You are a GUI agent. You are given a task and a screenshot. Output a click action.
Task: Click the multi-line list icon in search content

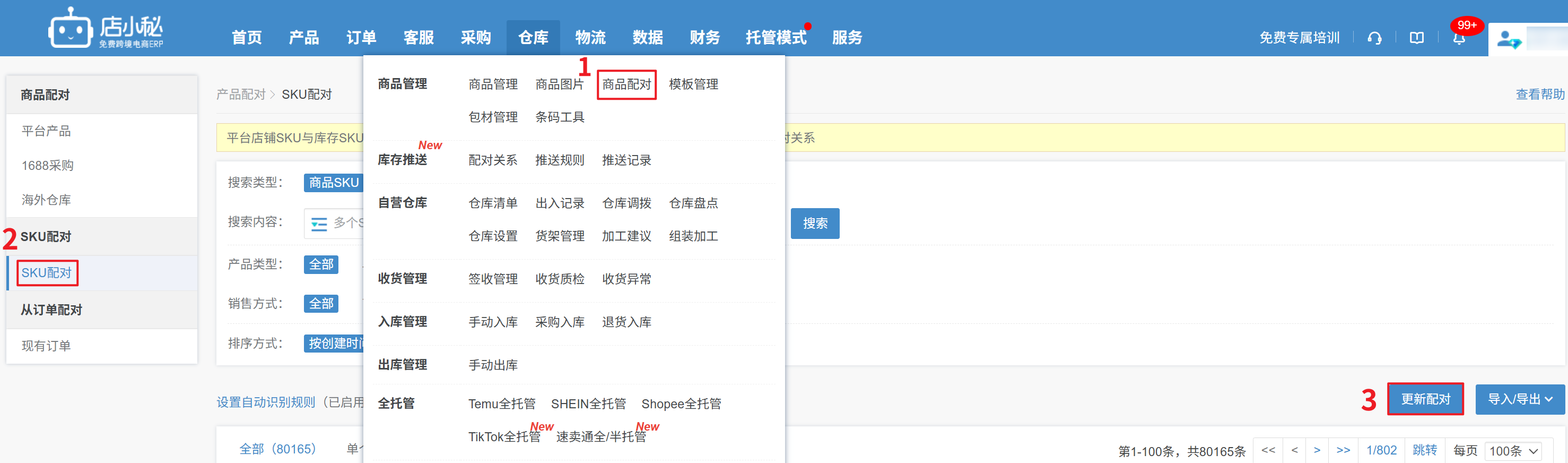319,224
